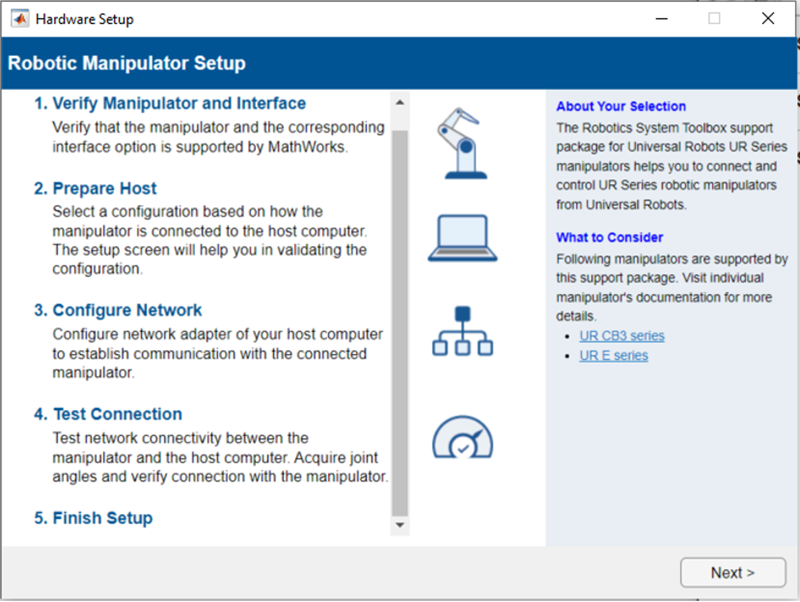Click the network hierarchy icon

(462, 332)
